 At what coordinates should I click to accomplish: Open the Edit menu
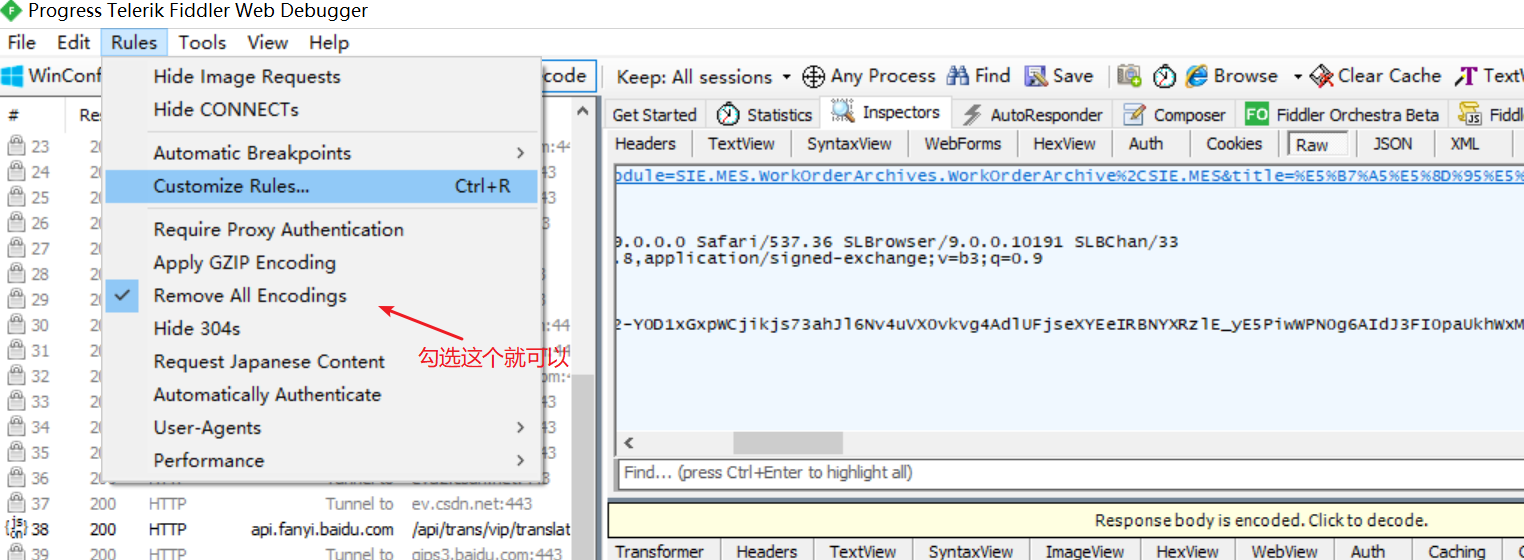tap(73, 42)
